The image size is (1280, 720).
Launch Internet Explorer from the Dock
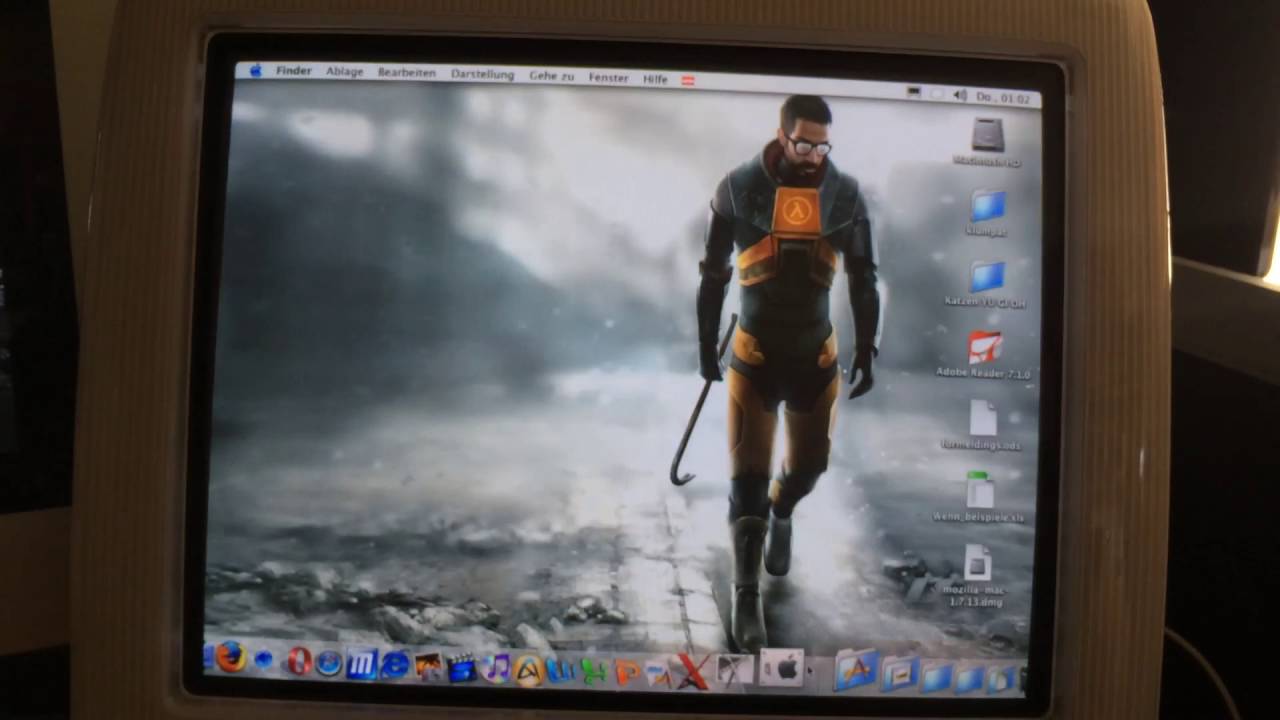[395, 664]
